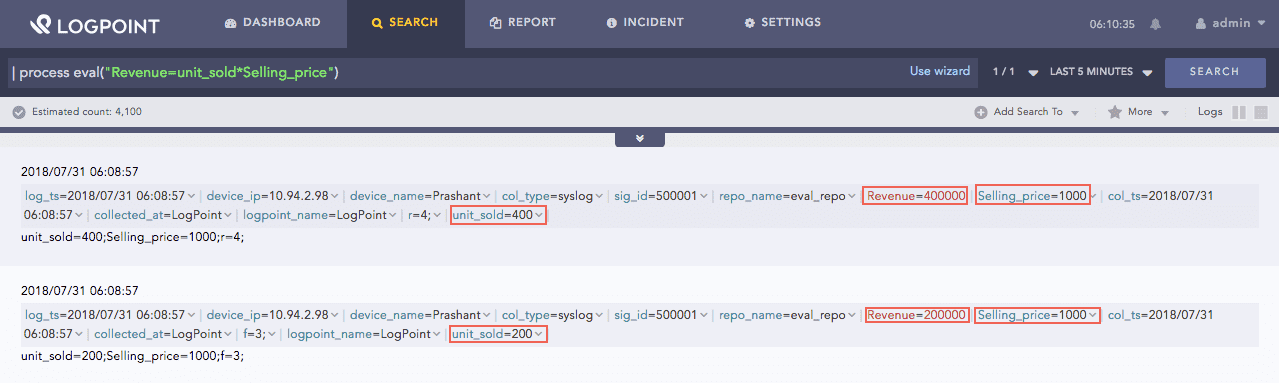Click the notifications bell icon
Screen dimensions: 1279x383
point(1156,23)
